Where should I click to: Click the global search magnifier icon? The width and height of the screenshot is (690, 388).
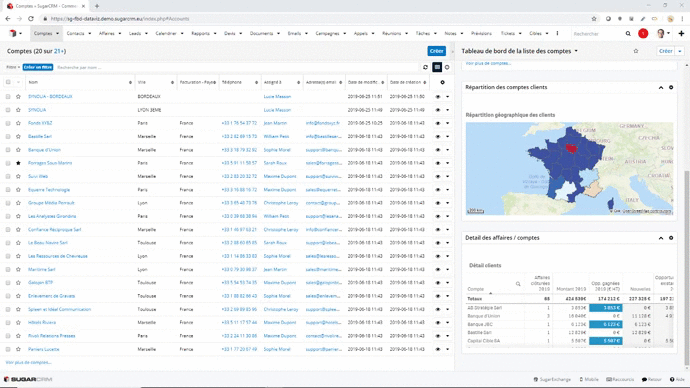point(628,33)
